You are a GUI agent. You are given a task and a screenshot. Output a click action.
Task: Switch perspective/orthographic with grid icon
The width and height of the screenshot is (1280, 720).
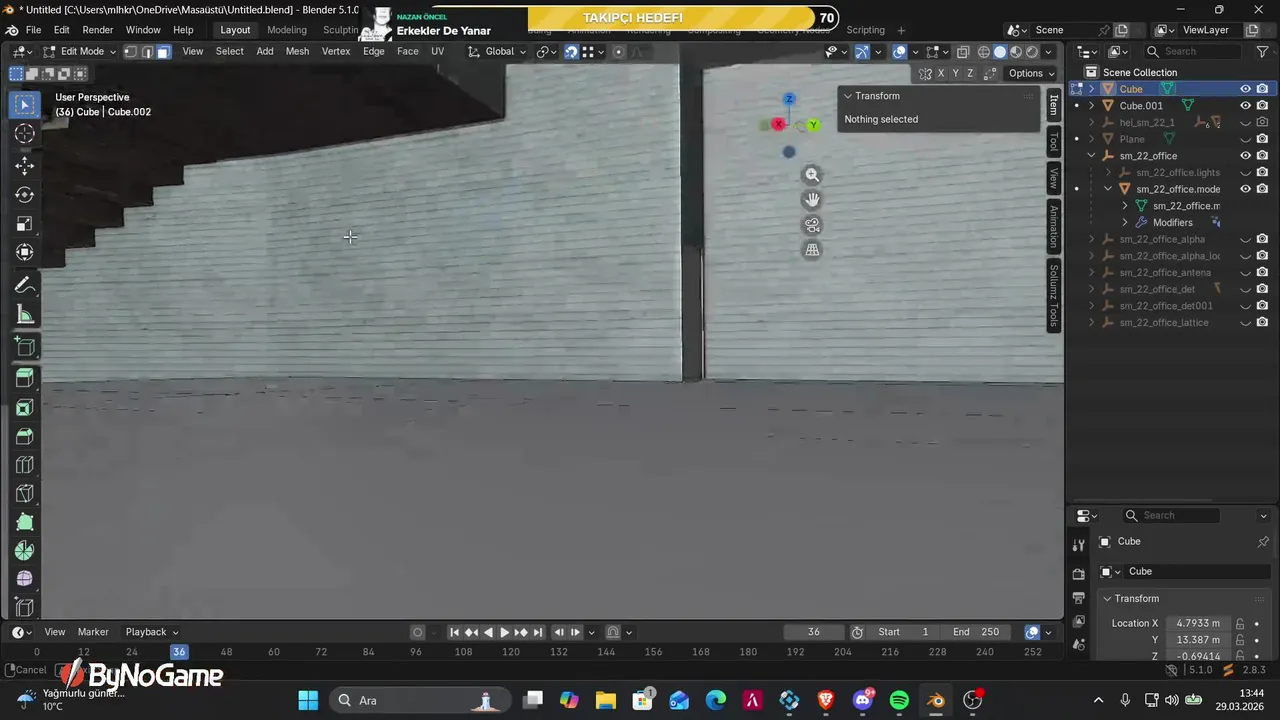pos(812,250)
